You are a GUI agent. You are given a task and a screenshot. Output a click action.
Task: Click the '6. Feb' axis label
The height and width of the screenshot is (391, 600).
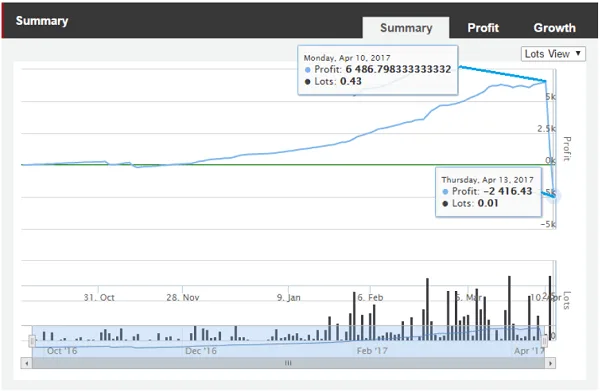coord(370,297)
